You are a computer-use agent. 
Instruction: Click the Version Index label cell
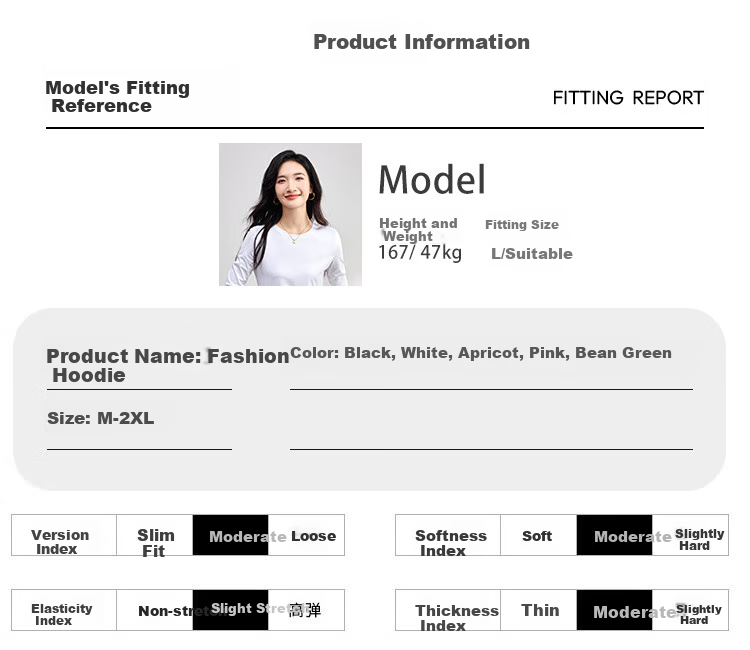pos(64,535)
